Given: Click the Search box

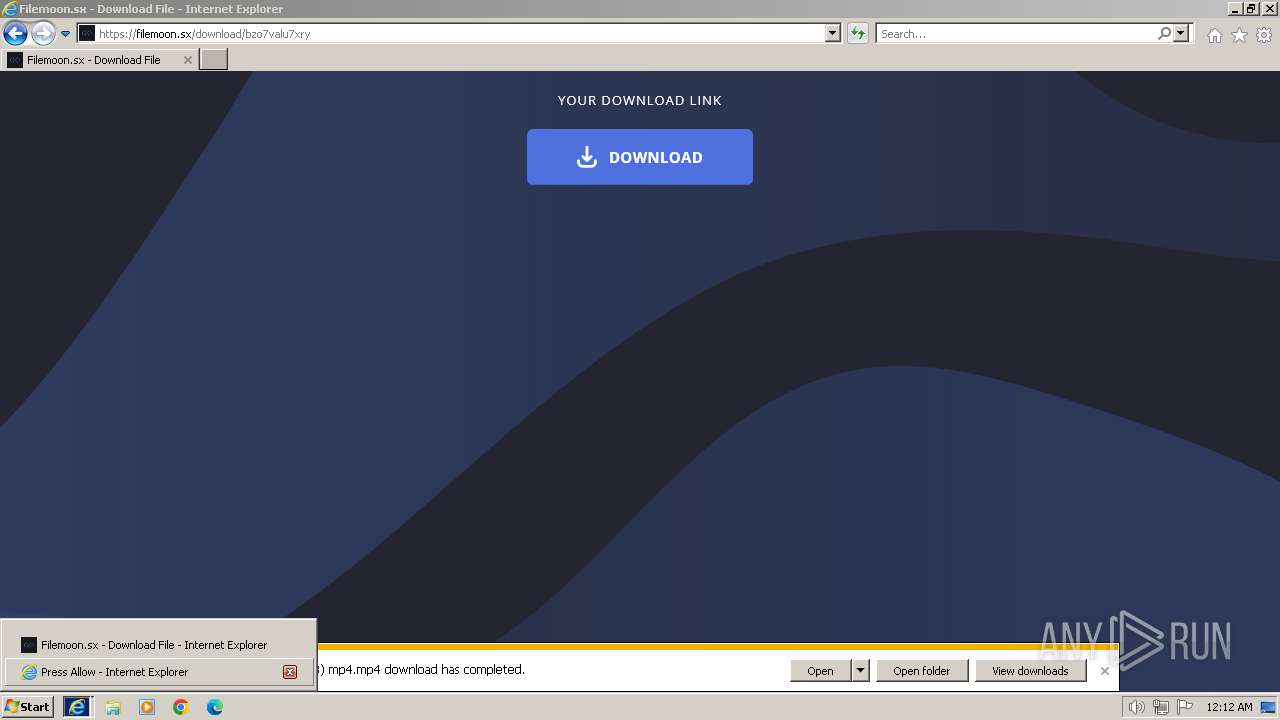Looking at the screenshot, I should (1016, 33).
